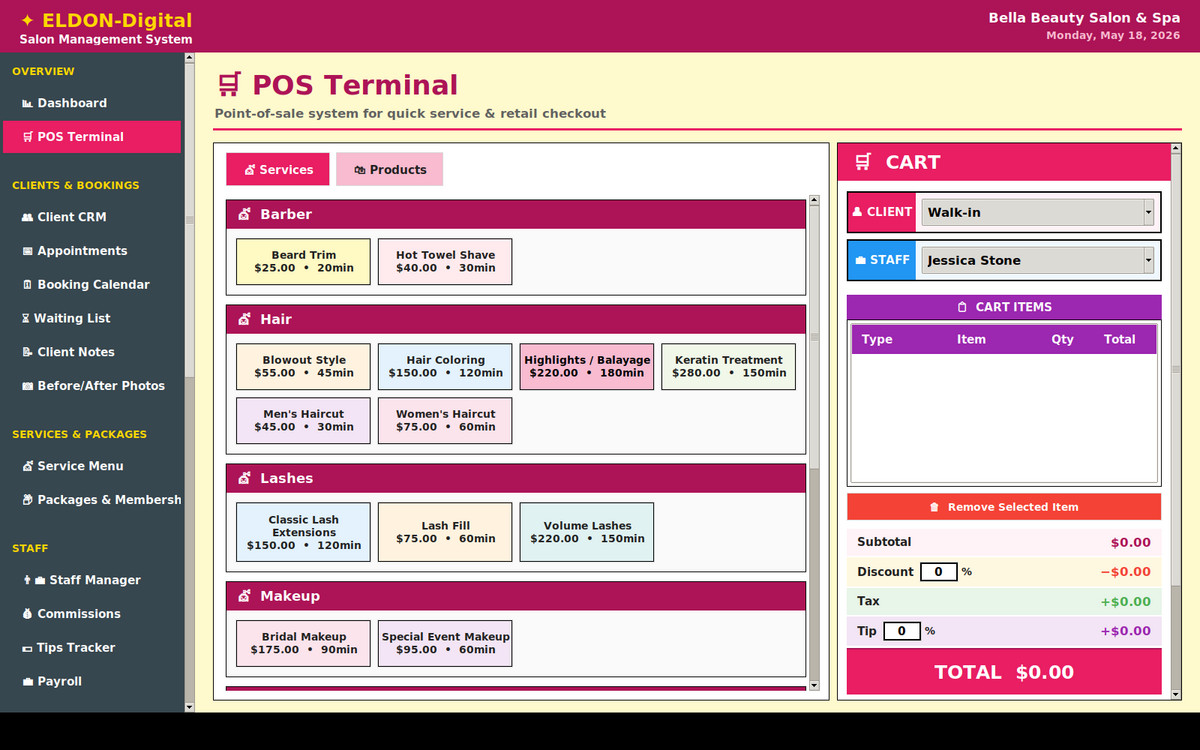The width and height of the screenshot is (1200, 750).
Task: Click the Tip percent input field
Action: (x=902, y=631)
